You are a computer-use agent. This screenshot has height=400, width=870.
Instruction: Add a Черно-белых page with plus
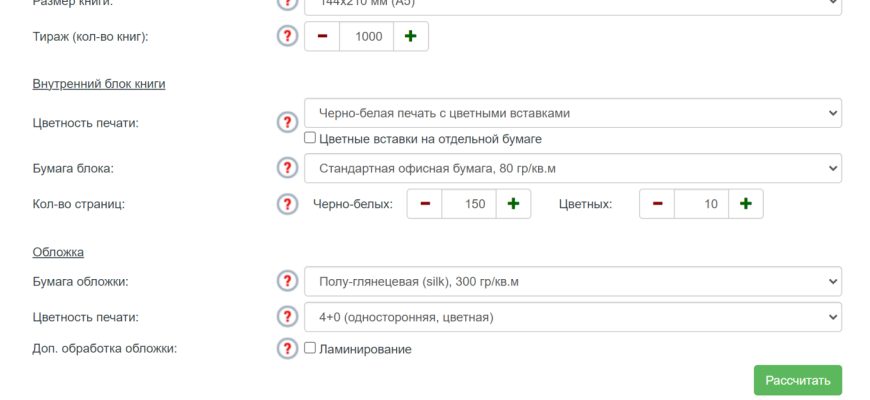pyautogui.click(x=513, y=204)
